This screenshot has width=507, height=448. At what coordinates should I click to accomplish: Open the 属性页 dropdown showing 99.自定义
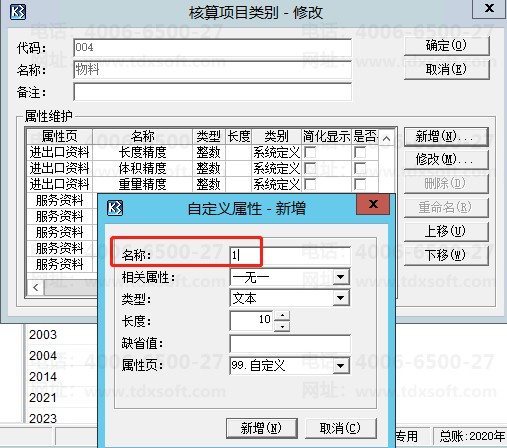[x=341, y=366]
